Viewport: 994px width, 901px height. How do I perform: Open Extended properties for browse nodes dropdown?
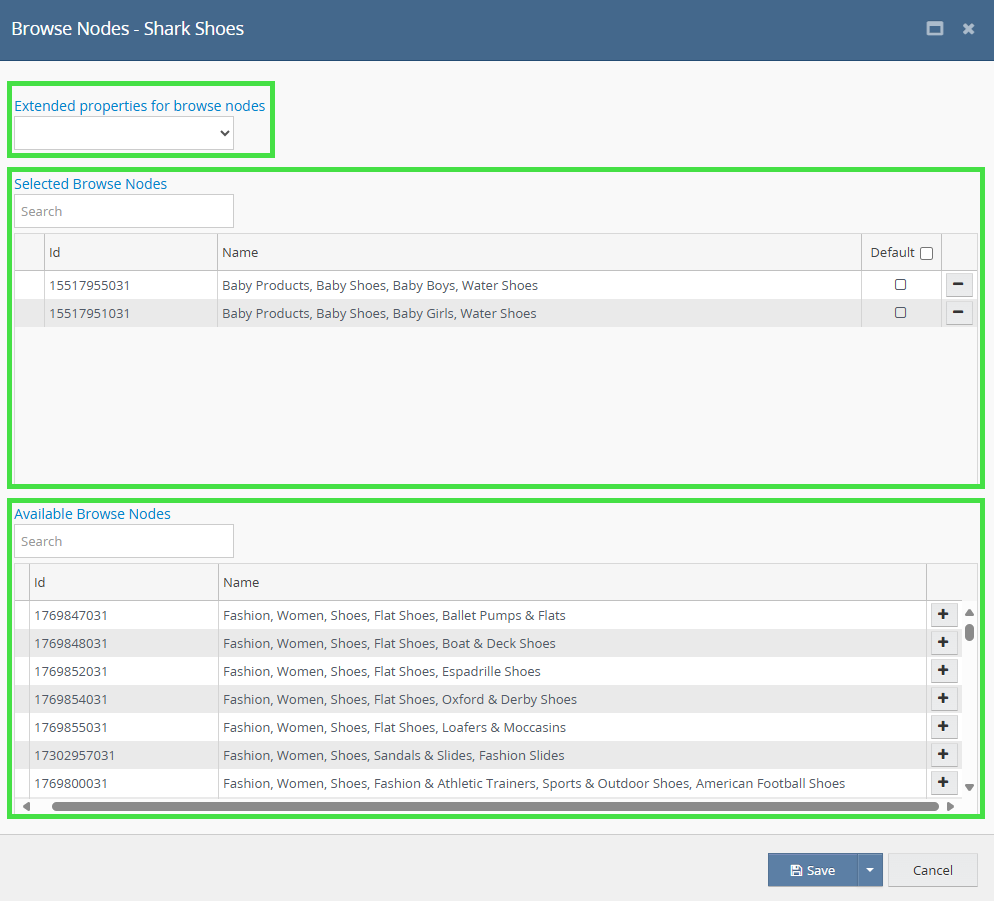click(124, 133)
